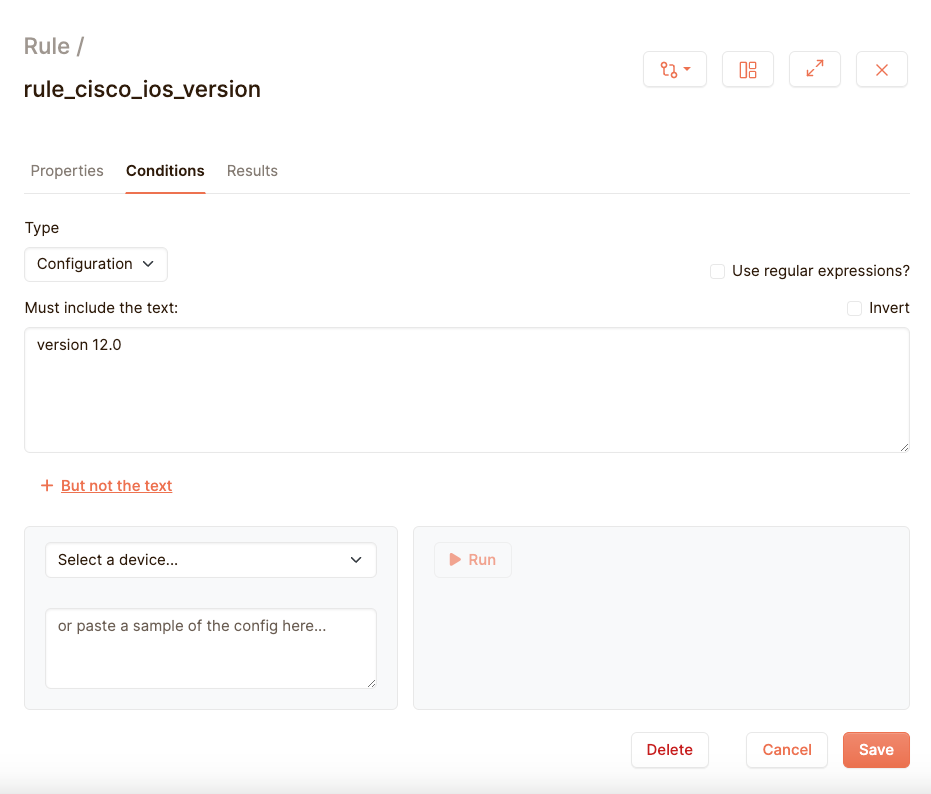Cancel editing the rule

click(787, 750)
